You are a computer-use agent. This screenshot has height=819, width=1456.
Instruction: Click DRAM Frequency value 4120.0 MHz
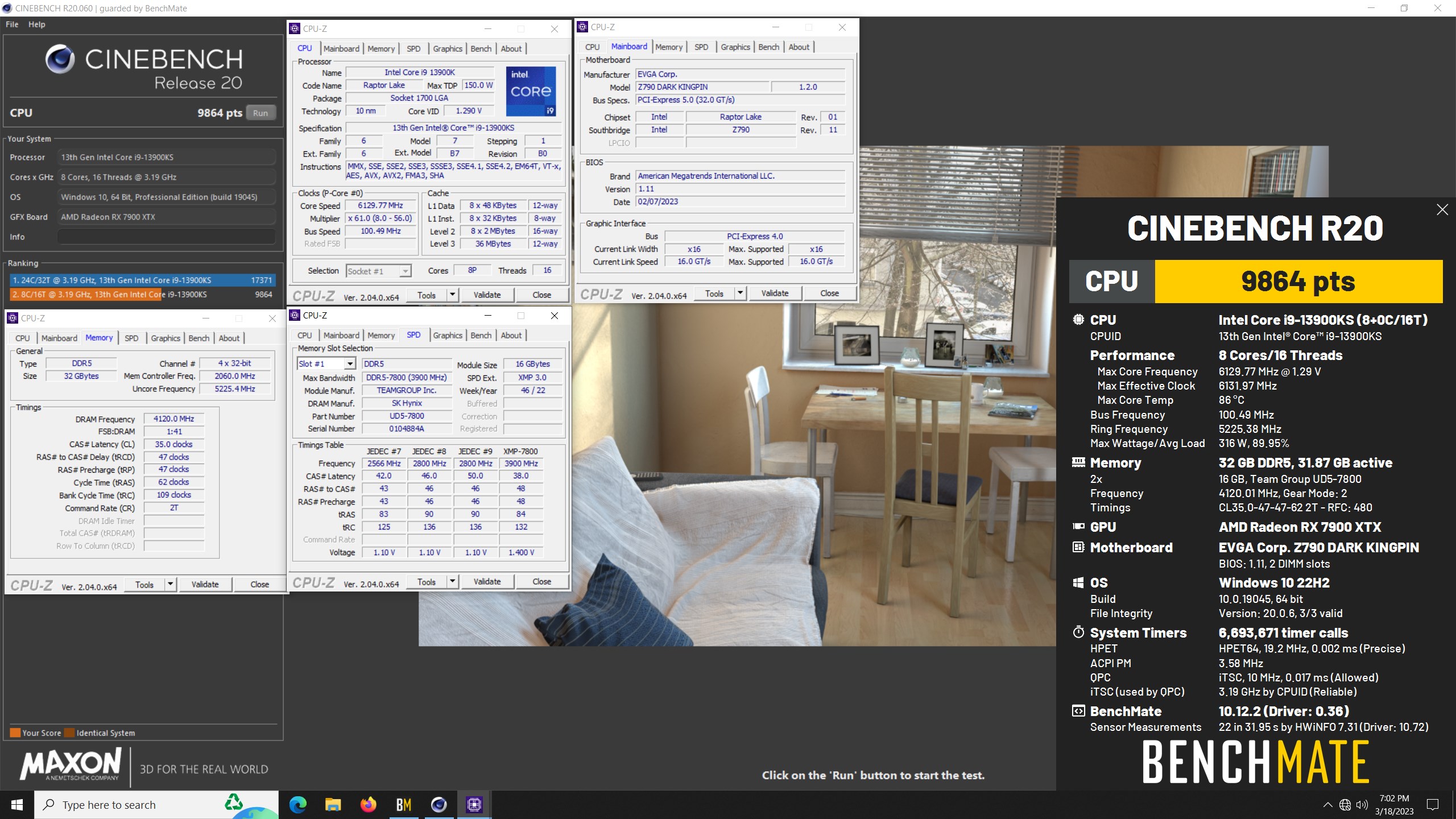[x=173, y=419]
